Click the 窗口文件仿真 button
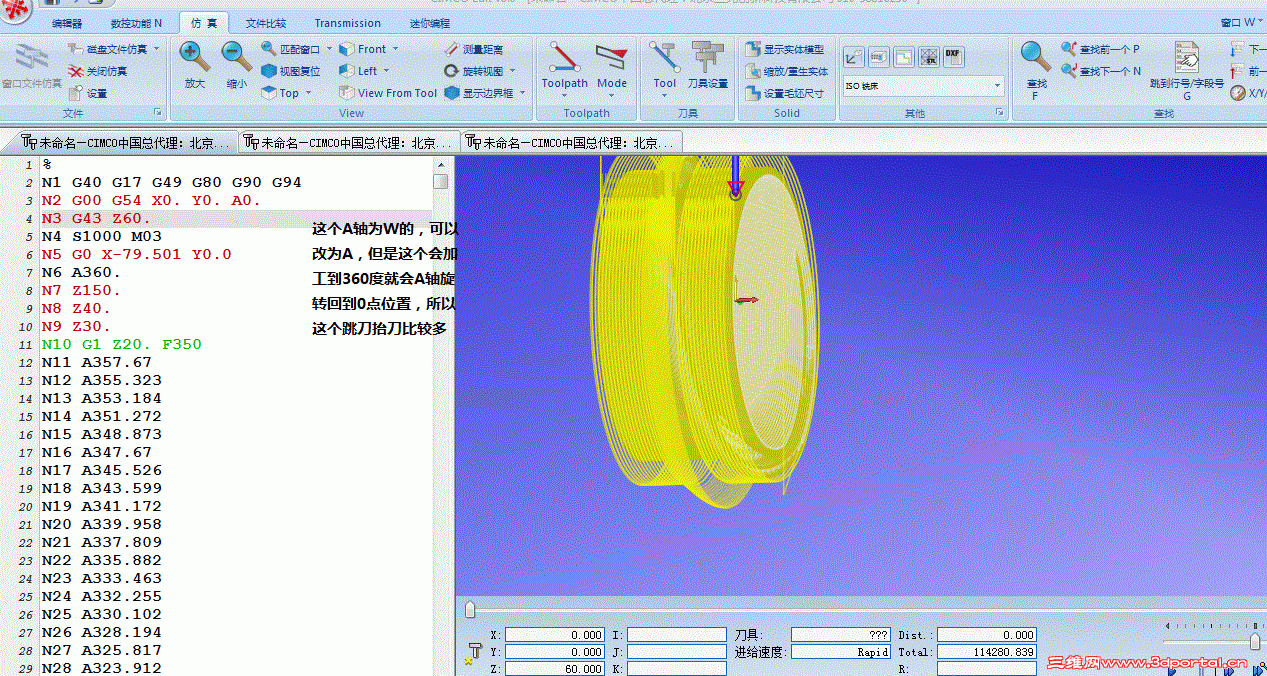The height and width of the screenshot is (676, 1267). (32, 66)
